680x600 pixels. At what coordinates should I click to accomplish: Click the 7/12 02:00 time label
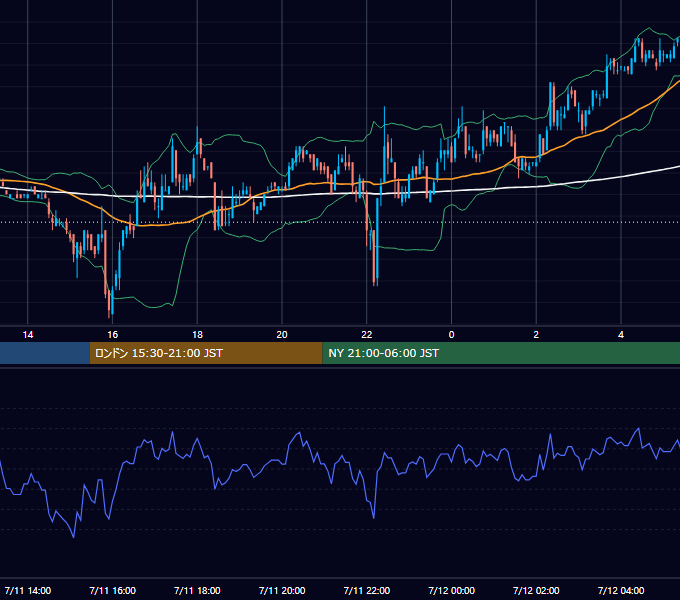(536, 590)
